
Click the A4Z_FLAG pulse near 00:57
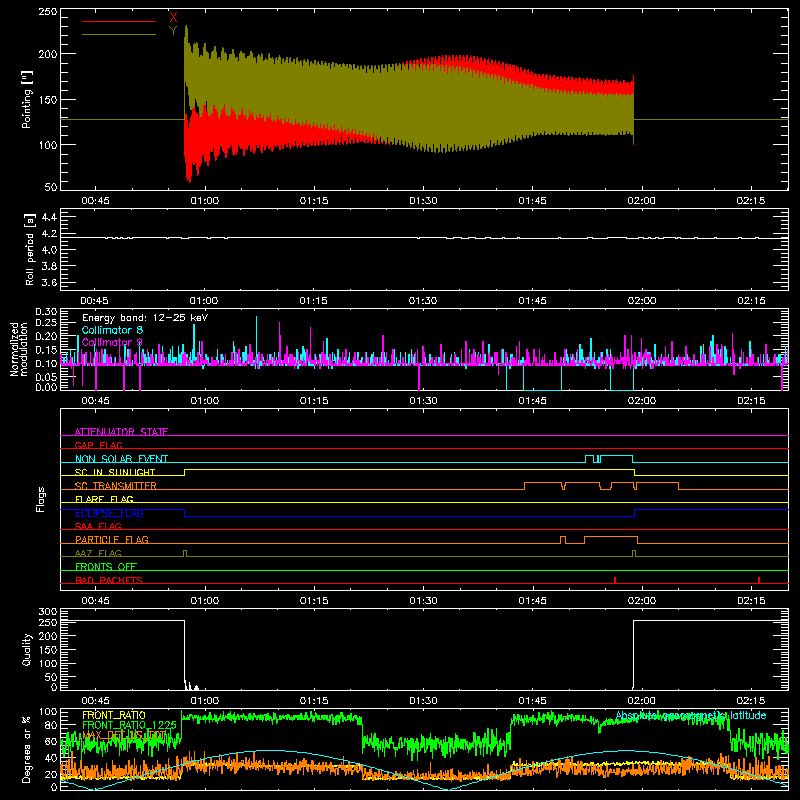pyautogui.click(x=185, y=553)
